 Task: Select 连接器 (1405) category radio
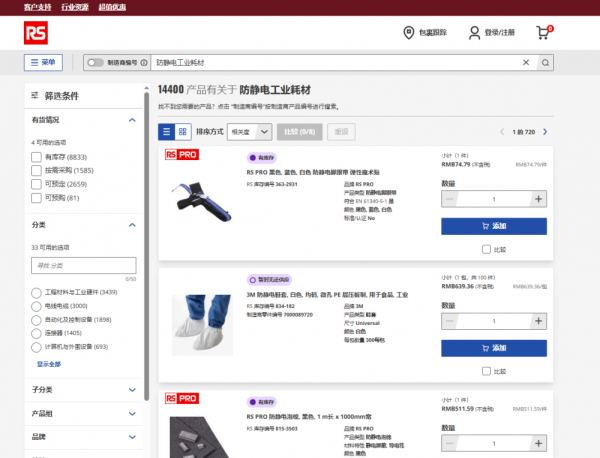(x=36, y=333)
